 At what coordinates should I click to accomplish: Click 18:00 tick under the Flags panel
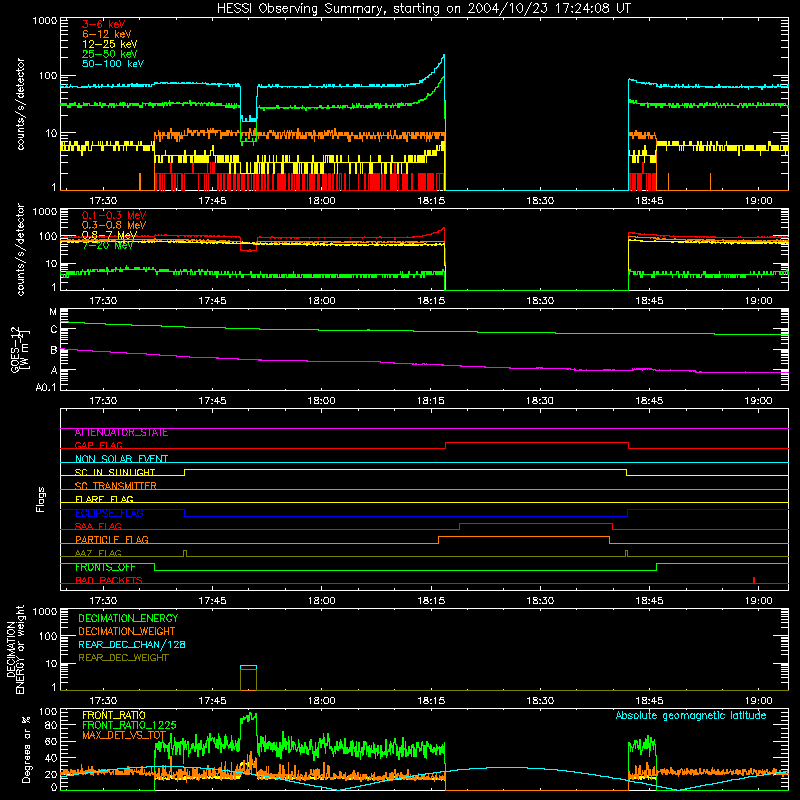tap(321, 601)
